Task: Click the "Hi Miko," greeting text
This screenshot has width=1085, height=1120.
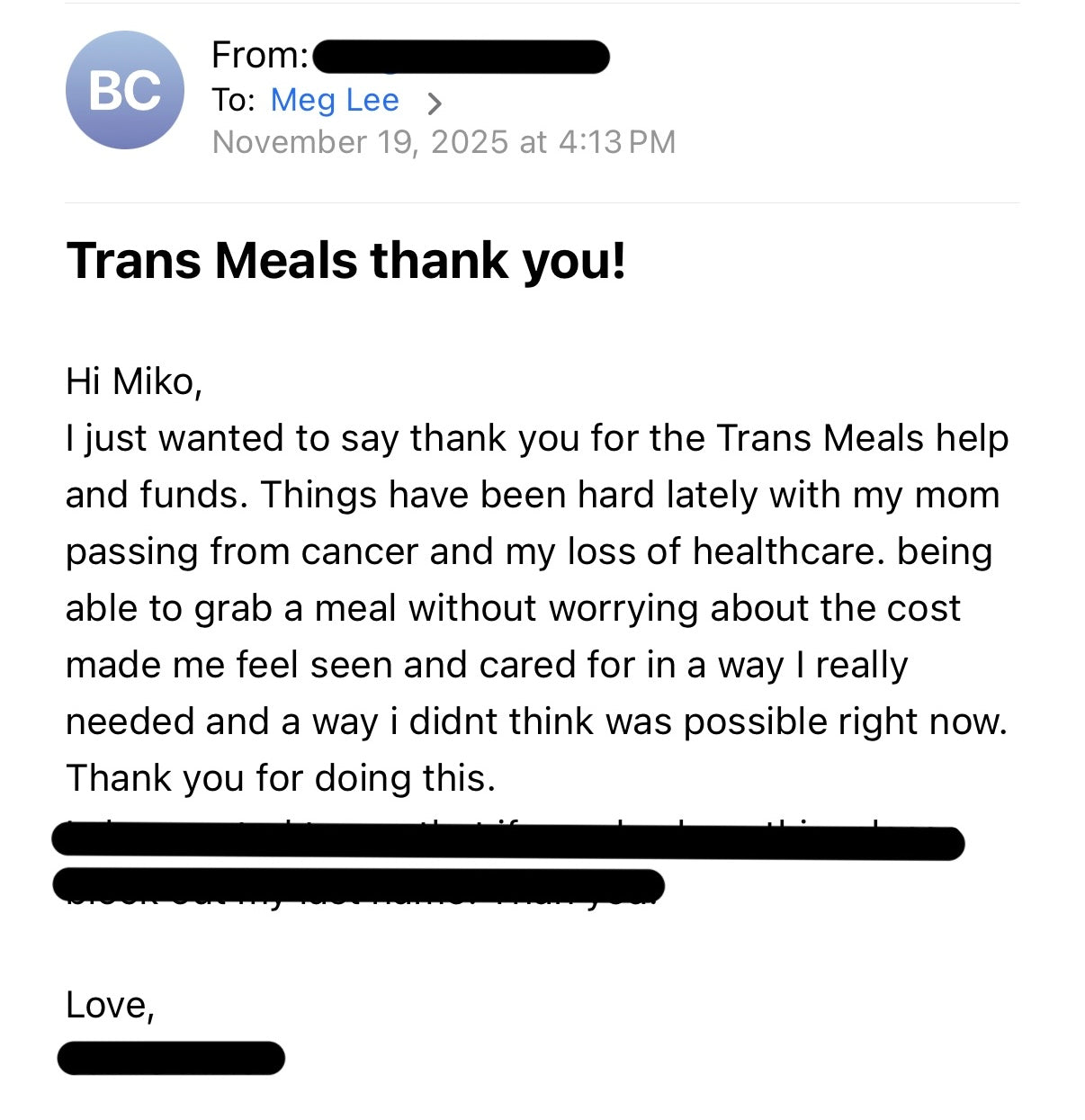Action: 134,381
